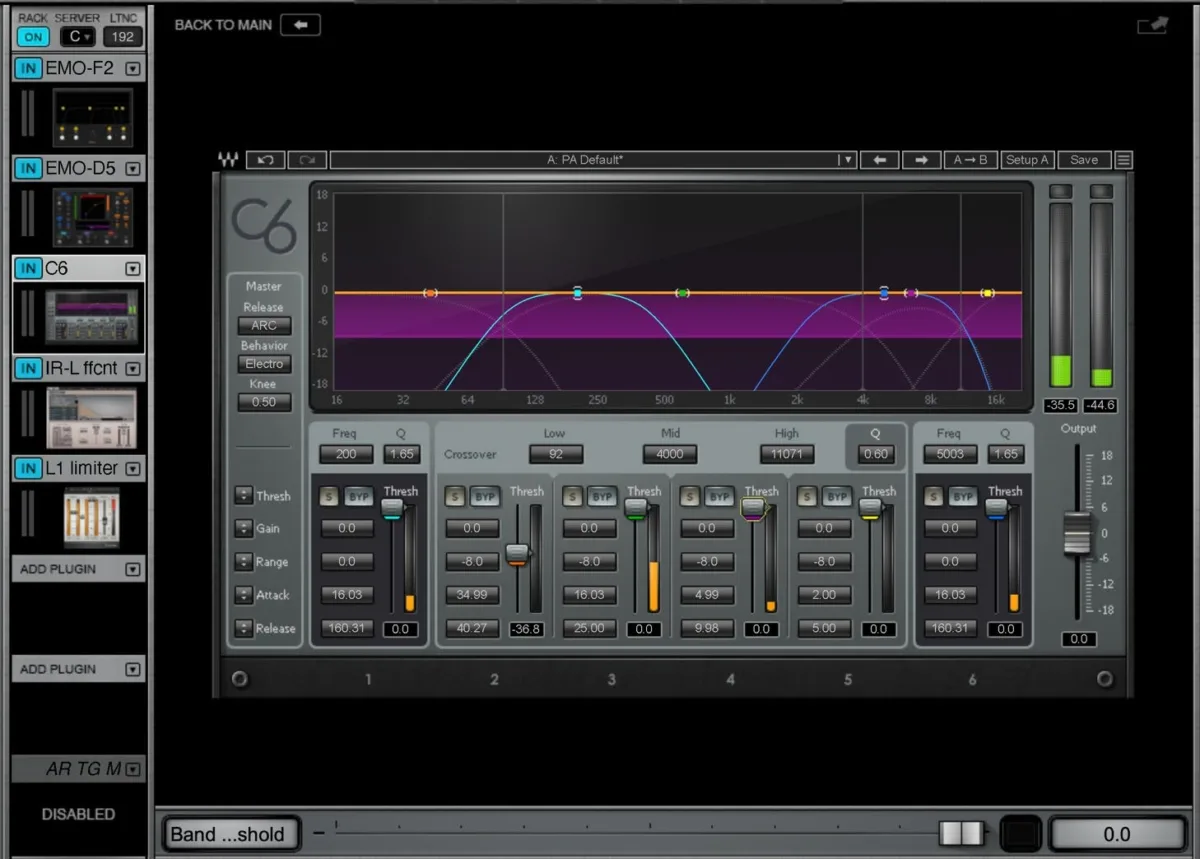The image size is (1200, 859).
Task: Open EMO-D5 plugin slot dropdown arrow
Action: pos(132,169)
